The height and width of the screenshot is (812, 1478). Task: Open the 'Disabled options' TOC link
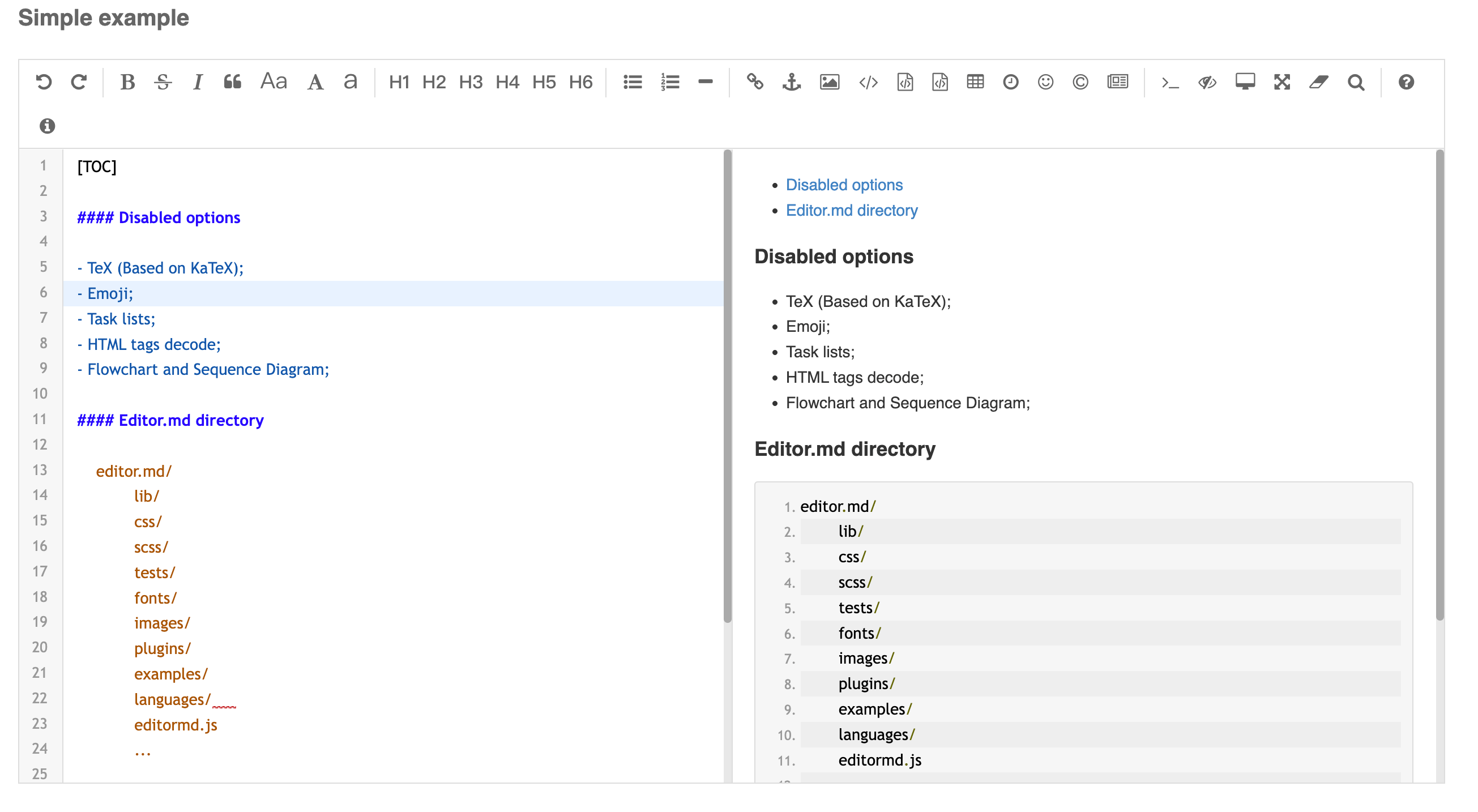(844, 185)
